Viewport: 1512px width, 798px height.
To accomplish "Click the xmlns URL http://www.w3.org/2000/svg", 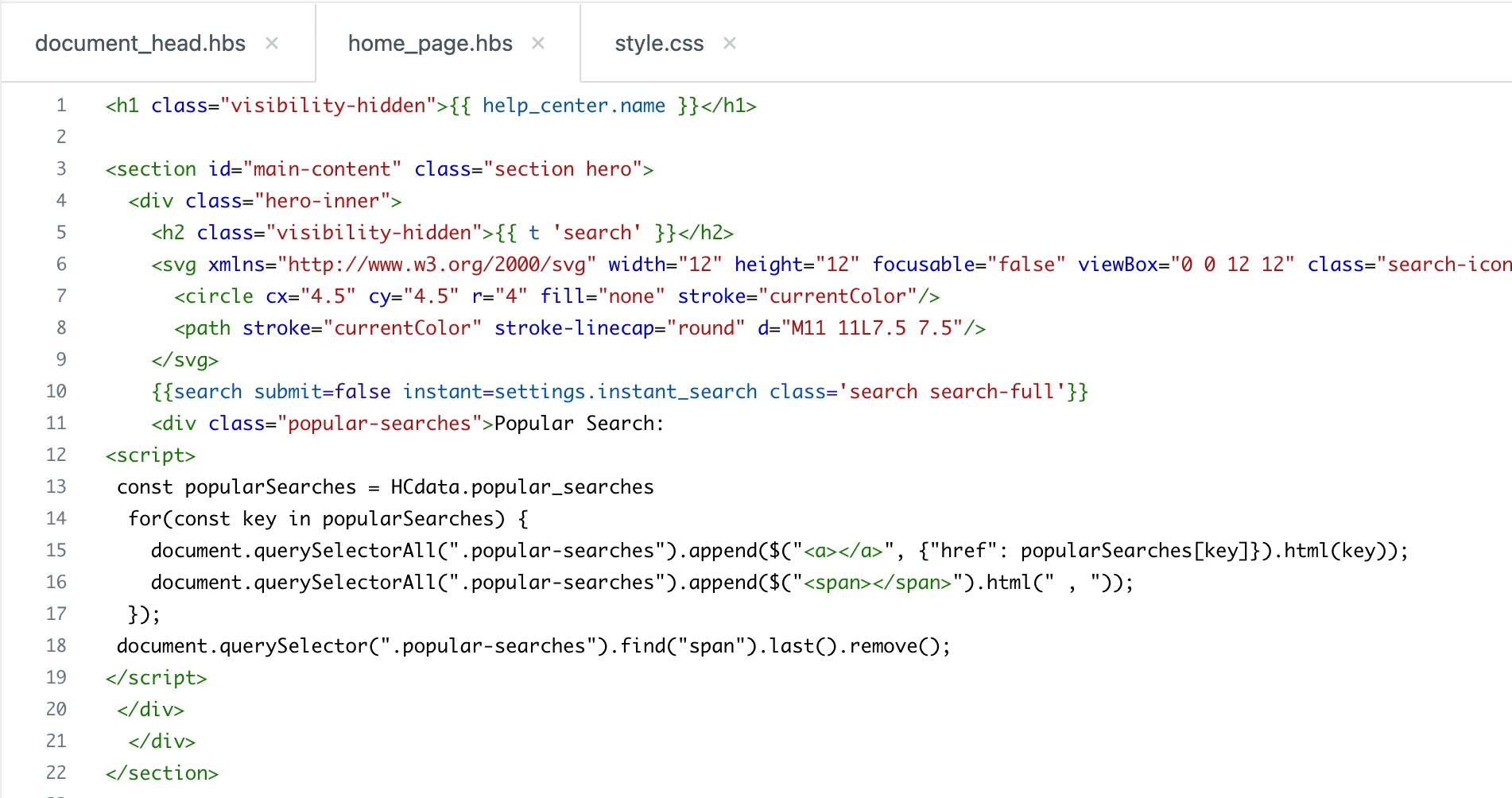I will (x=437, y=265).
